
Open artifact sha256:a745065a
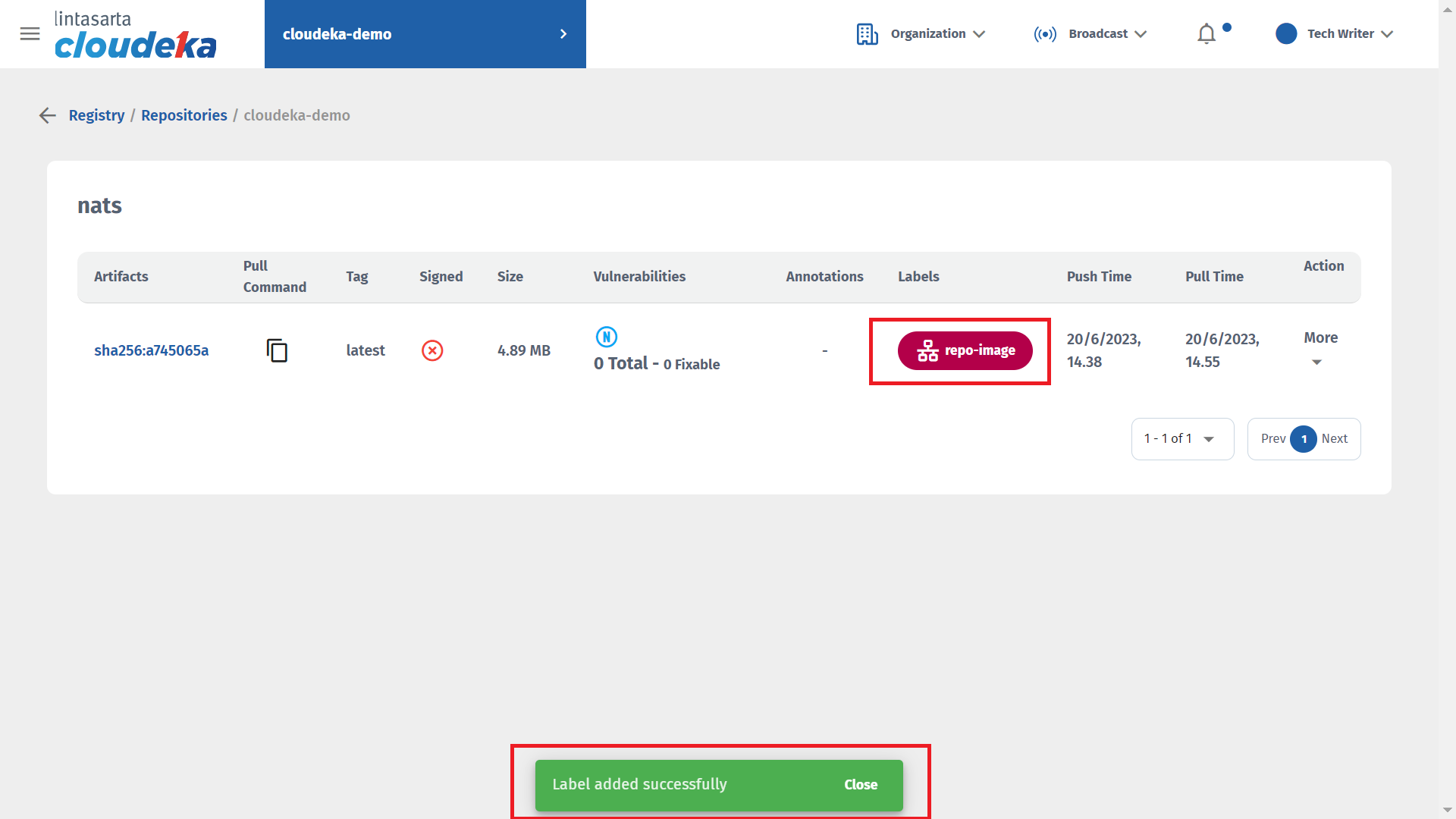151,350
